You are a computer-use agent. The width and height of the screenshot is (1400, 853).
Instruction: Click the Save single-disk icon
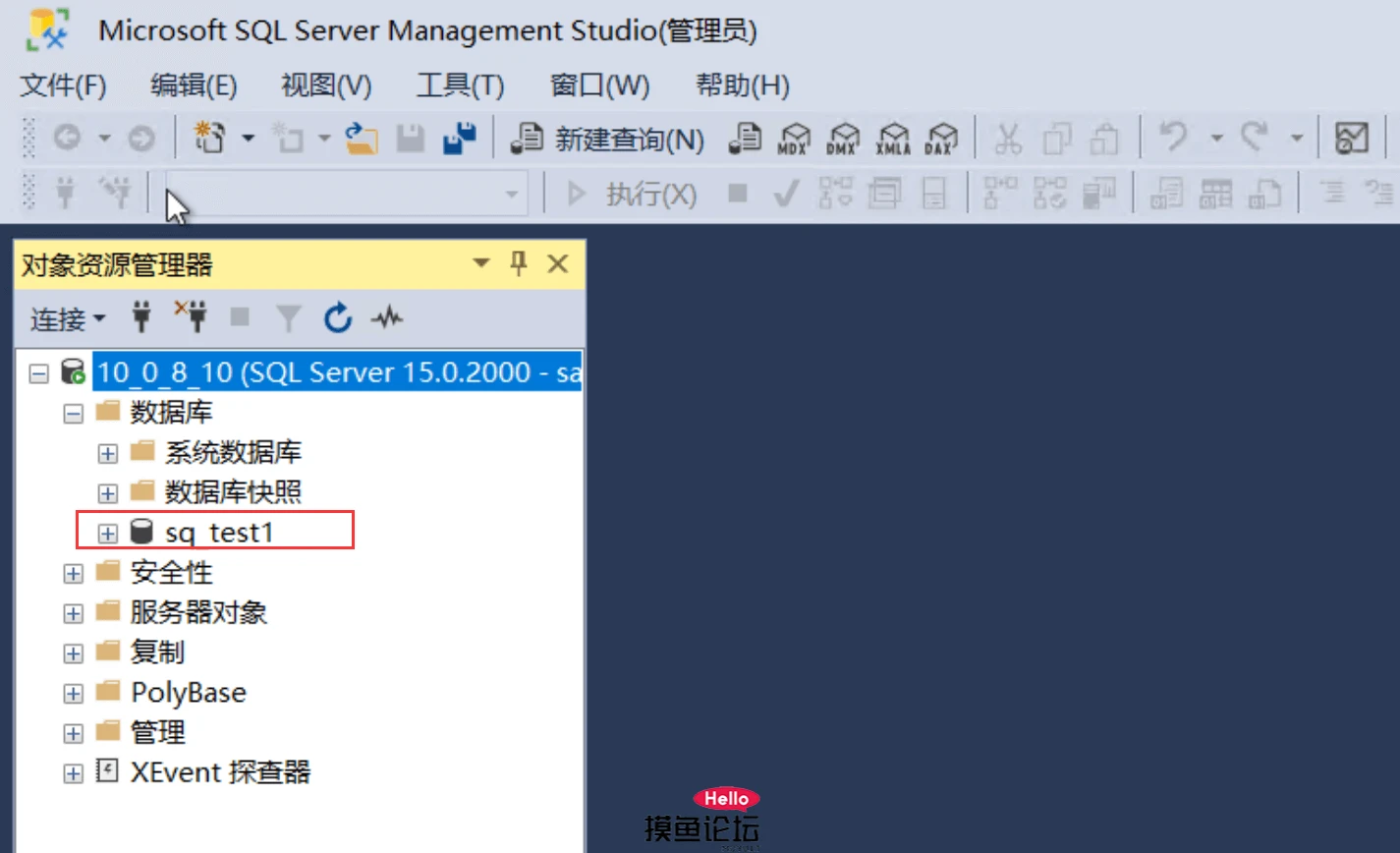pyautogui.click(x=411, y=139)
